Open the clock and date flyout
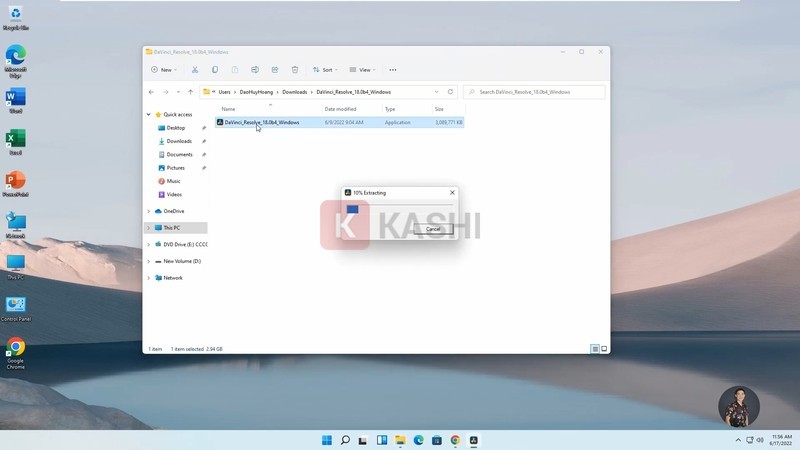This screenshot has height=450, width=800. (x=781, y=440)
